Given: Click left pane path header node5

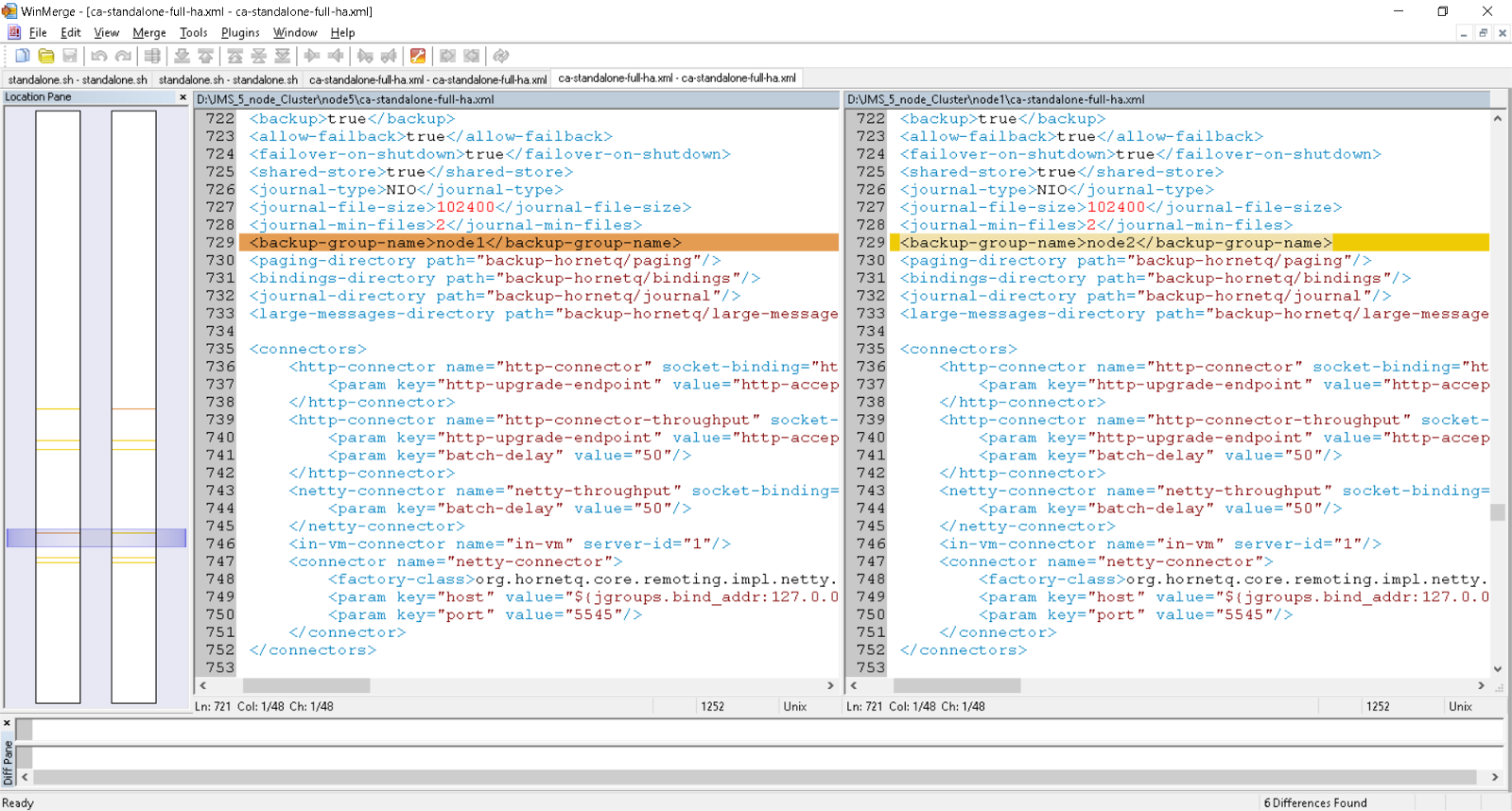Looking at the screenshot, I should tap(516, 99).
